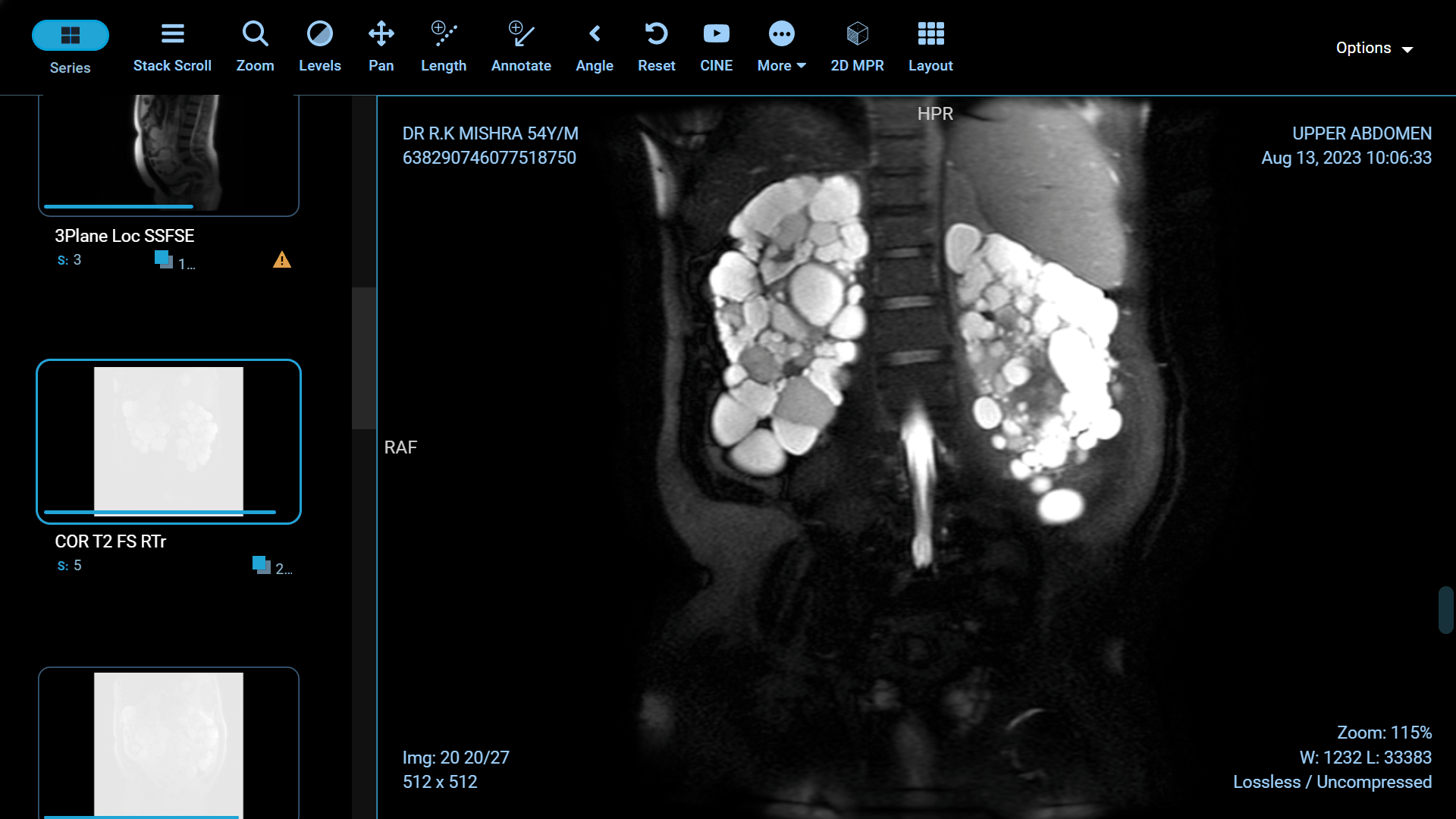
Task: Activate the Zoom tool
Action: click(255, 45)
